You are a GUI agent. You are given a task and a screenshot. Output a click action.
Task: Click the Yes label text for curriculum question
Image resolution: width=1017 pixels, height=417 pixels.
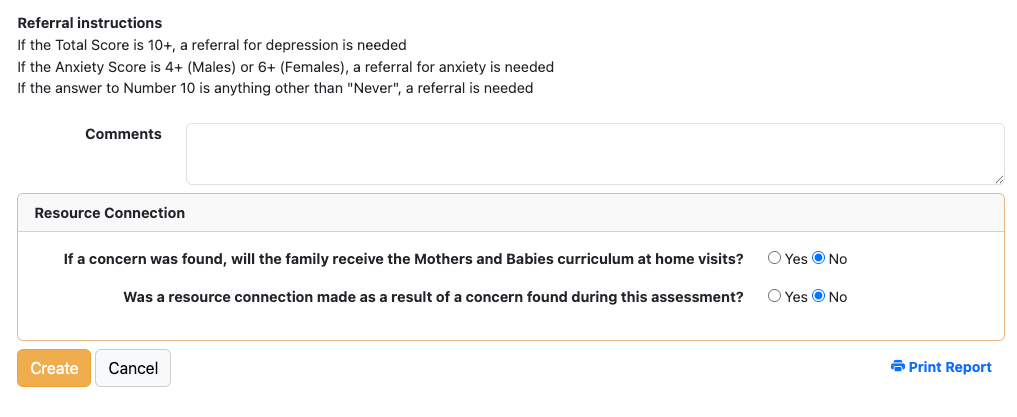pos(796,259)
